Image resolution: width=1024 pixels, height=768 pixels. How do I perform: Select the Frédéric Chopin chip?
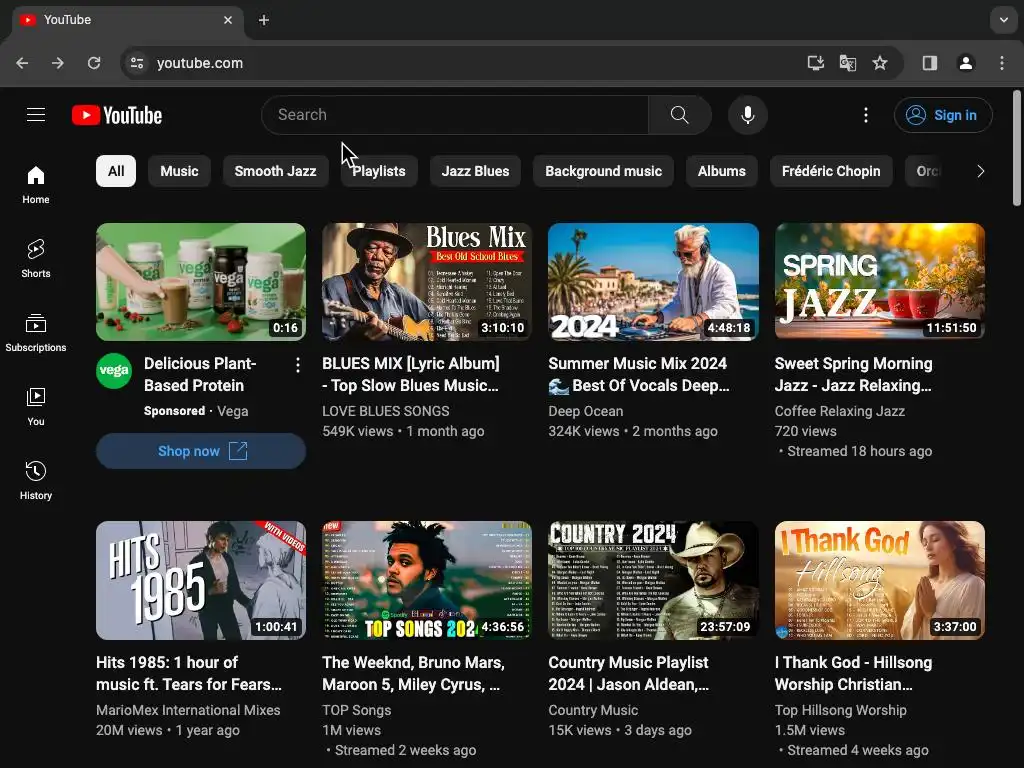pos(831,171)
